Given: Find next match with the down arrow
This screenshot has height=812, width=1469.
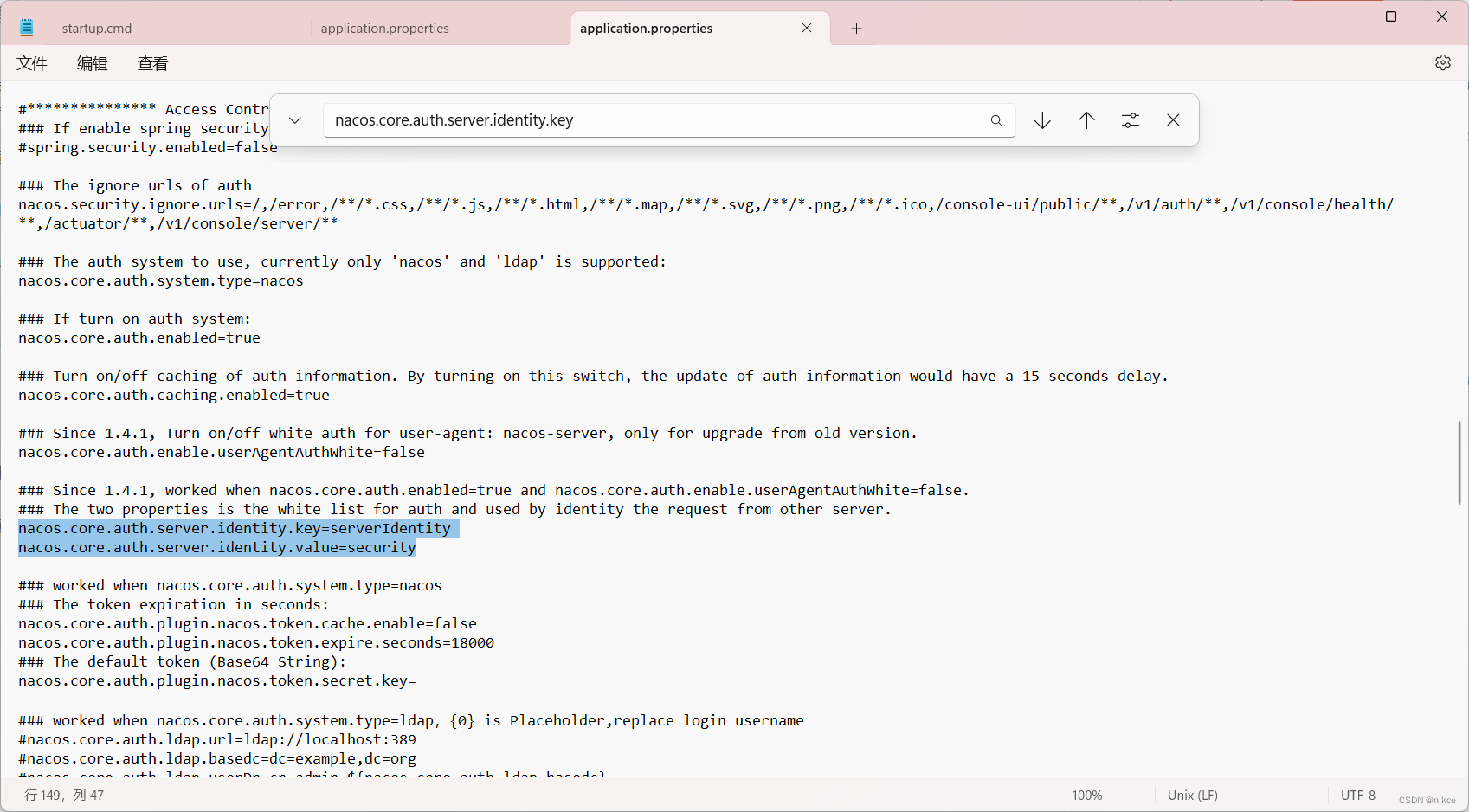Looking at the screenshot, I should click(1042, 120).
